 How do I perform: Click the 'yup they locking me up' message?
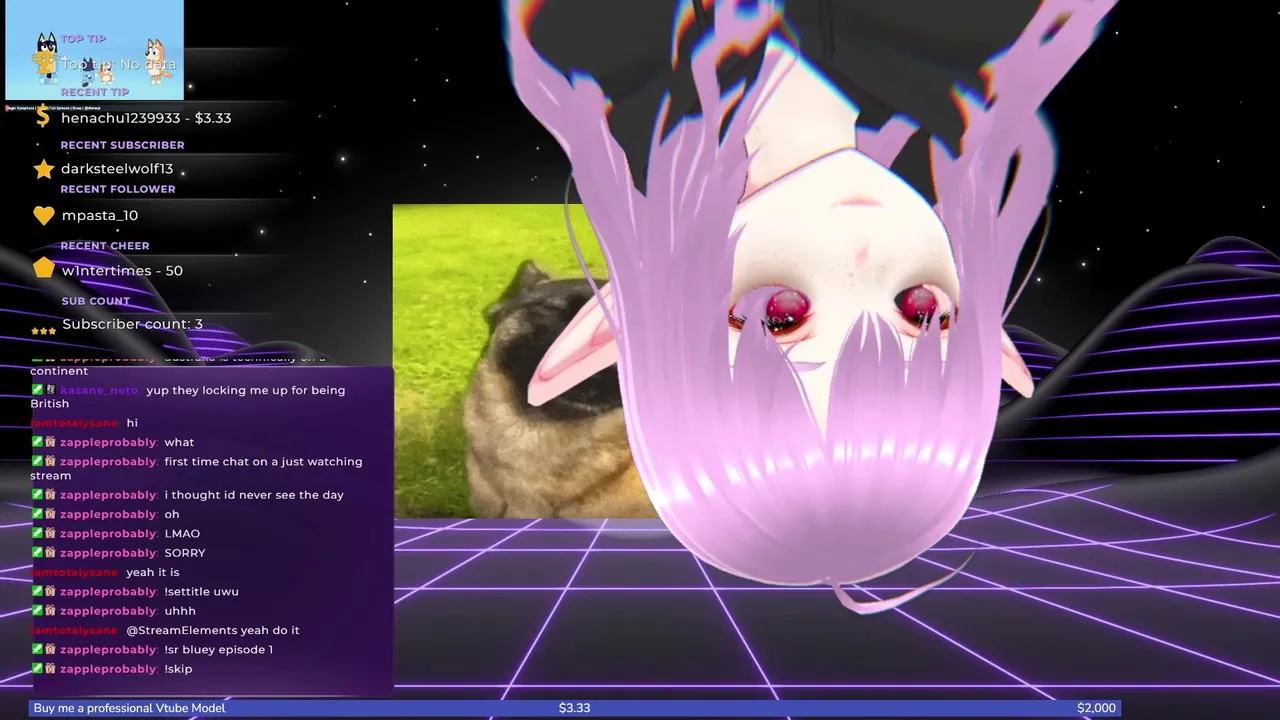tap(187, 397)
